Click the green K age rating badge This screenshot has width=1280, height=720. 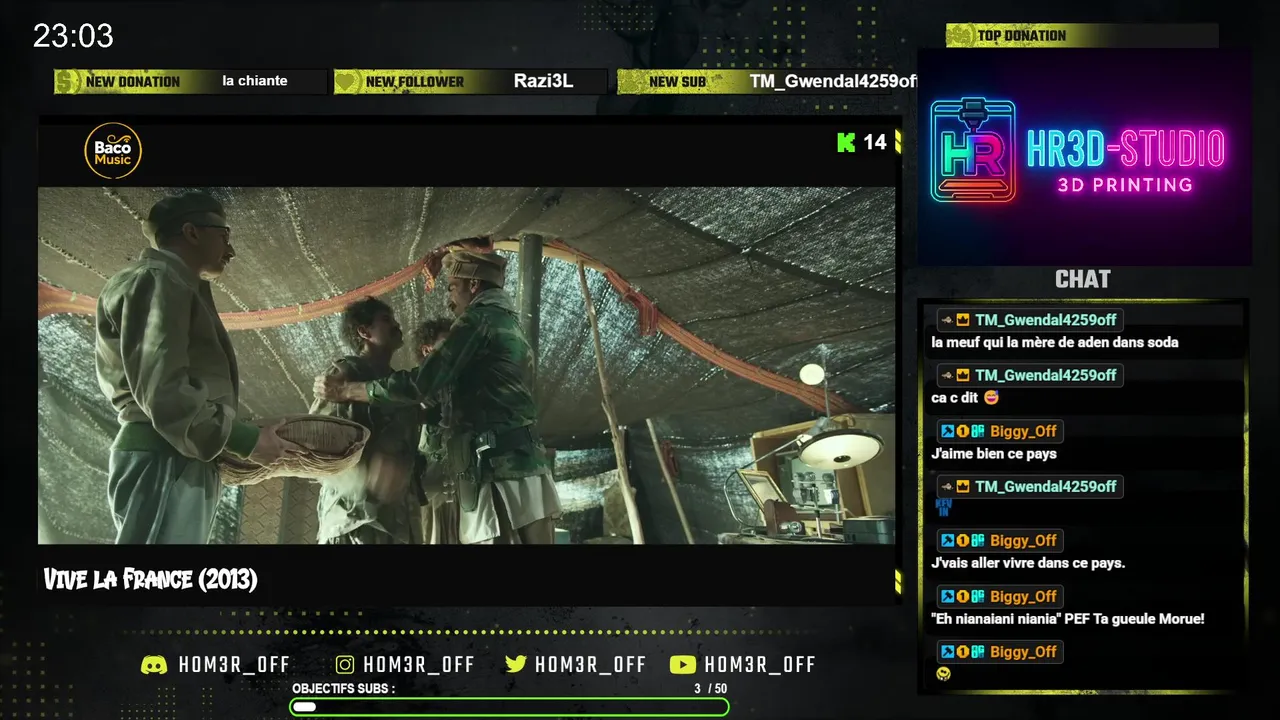click(x=846, y=142)
